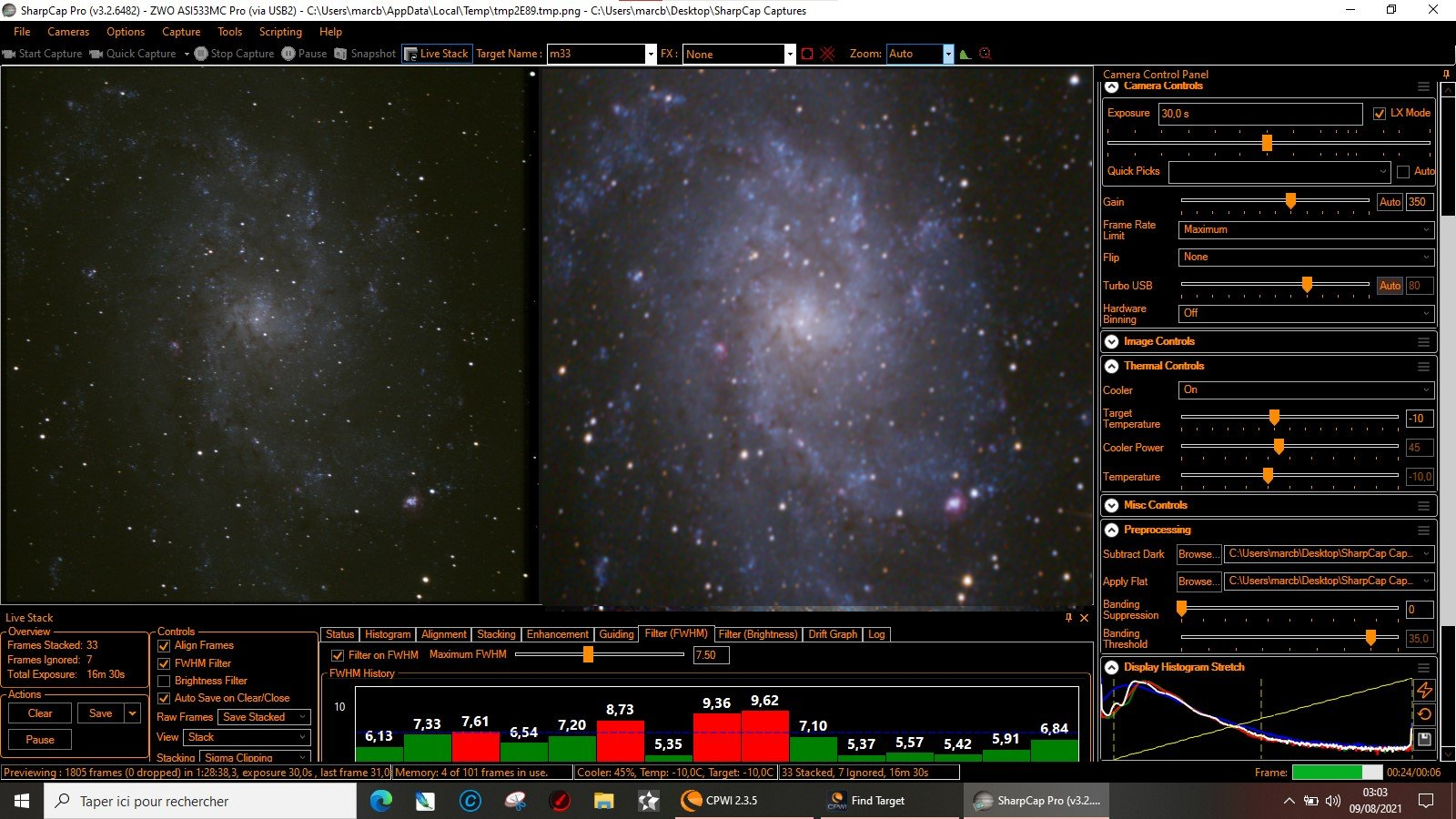Toggle the Gain Auto button

click(1390, 202)
